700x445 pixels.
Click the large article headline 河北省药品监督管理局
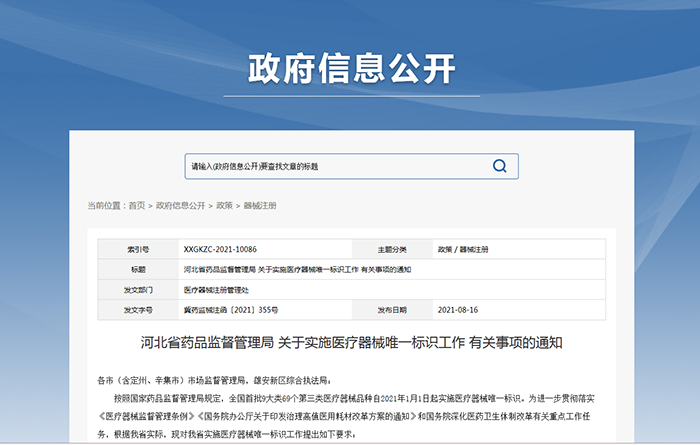pyautogui.click(x=350, y=343)
